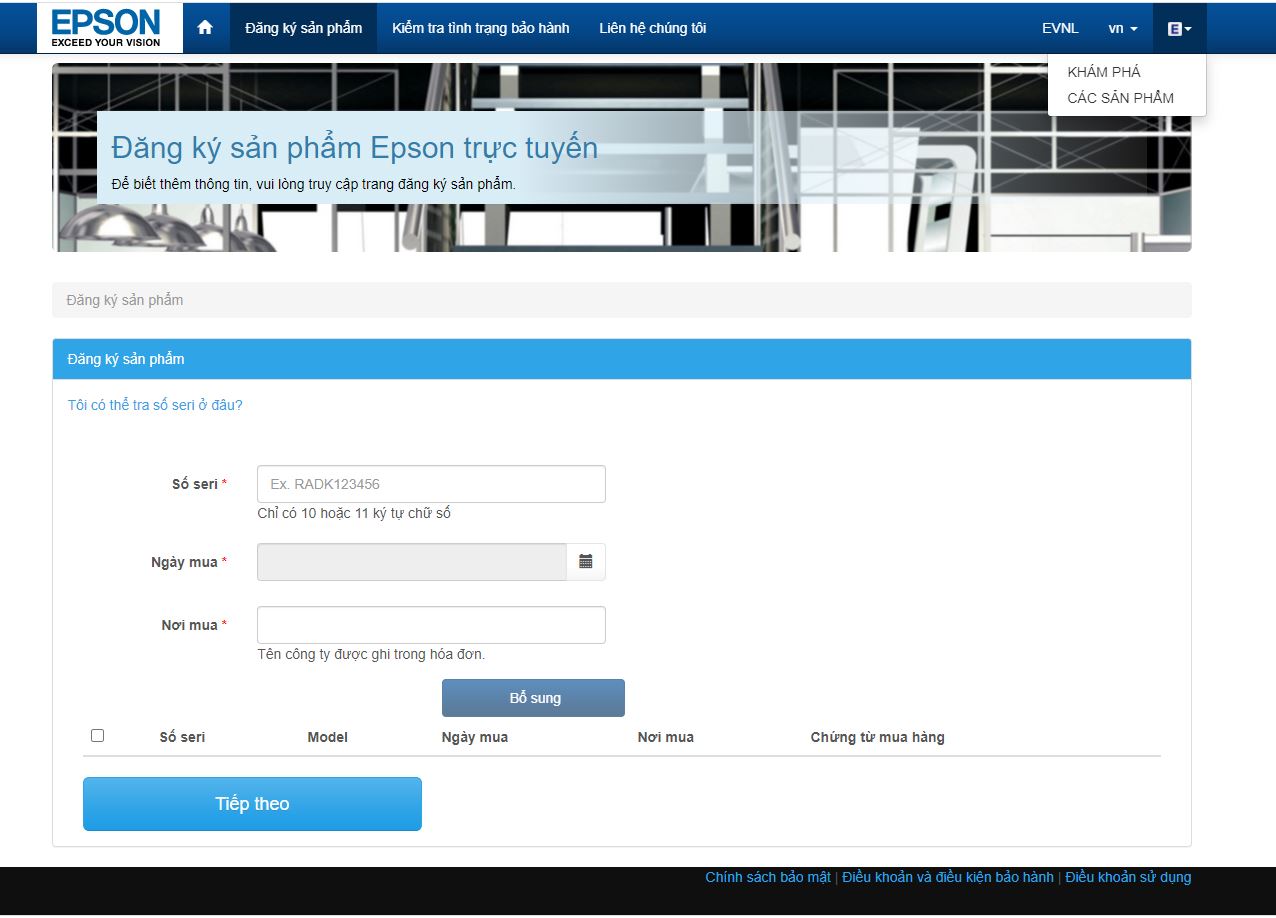
Task: Click the Ngày mua column header
Action: tap(475, 737)
